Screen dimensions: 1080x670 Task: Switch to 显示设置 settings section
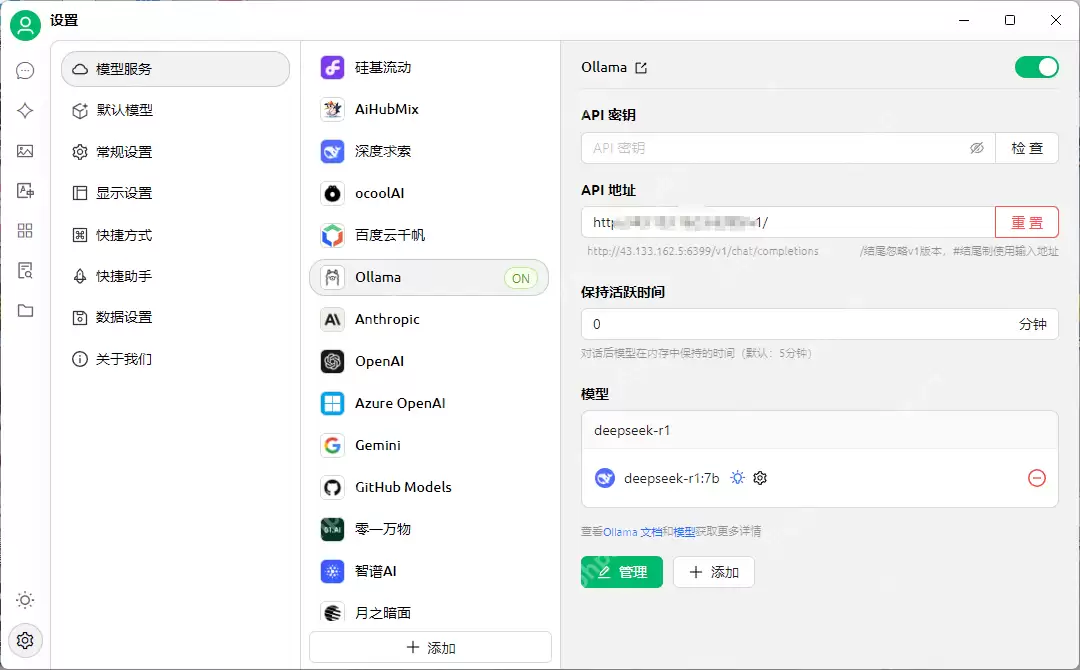[122, 194]
